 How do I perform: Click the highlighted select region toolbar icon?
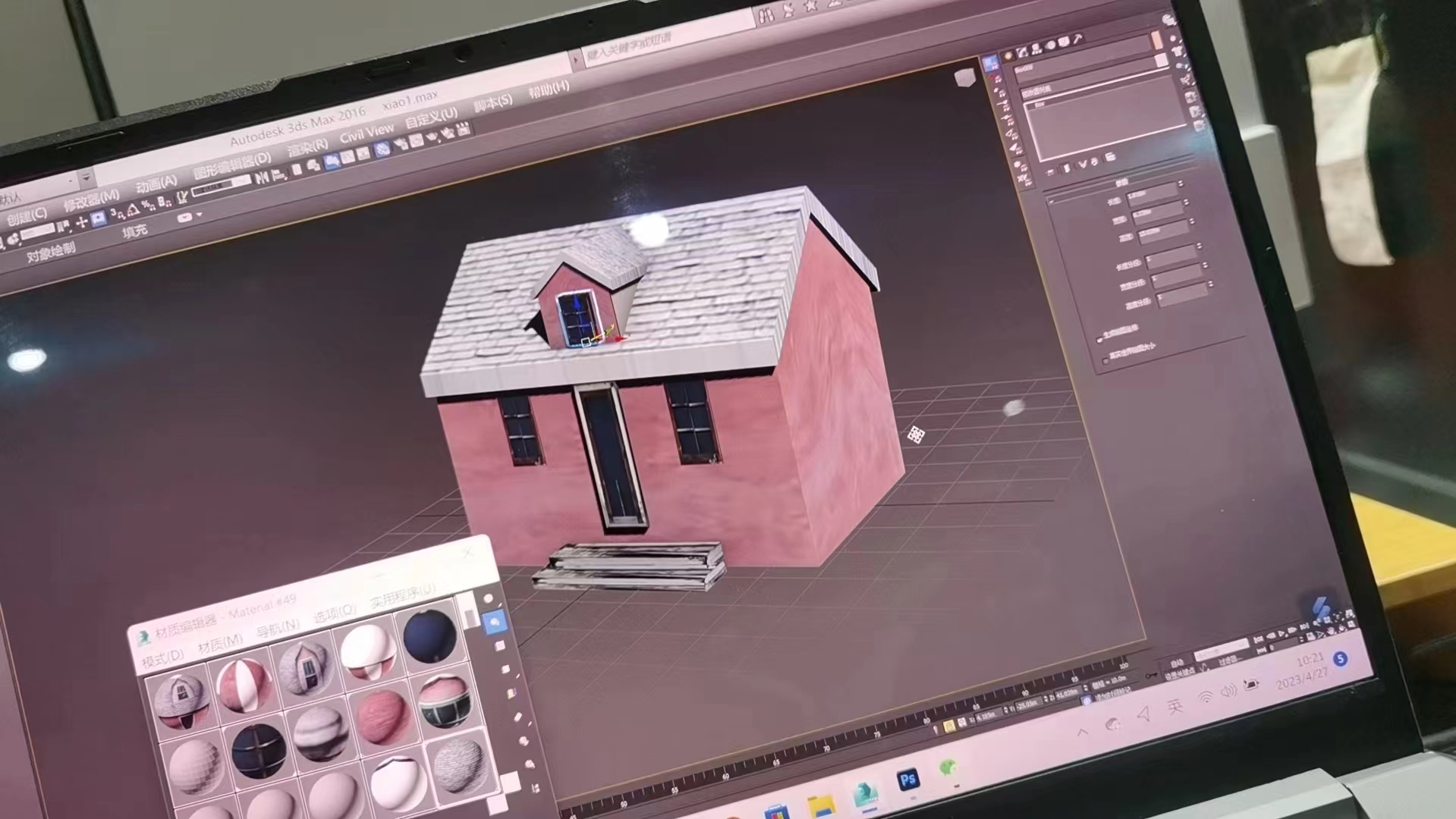(99, 219)
